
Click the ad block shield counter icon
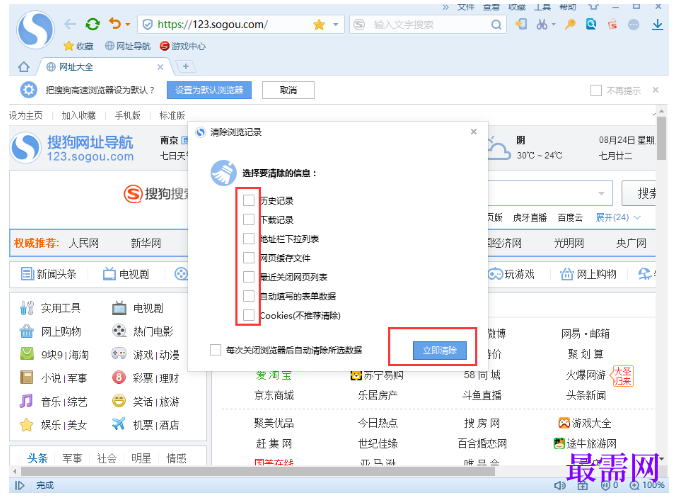[x=610, y=486]
